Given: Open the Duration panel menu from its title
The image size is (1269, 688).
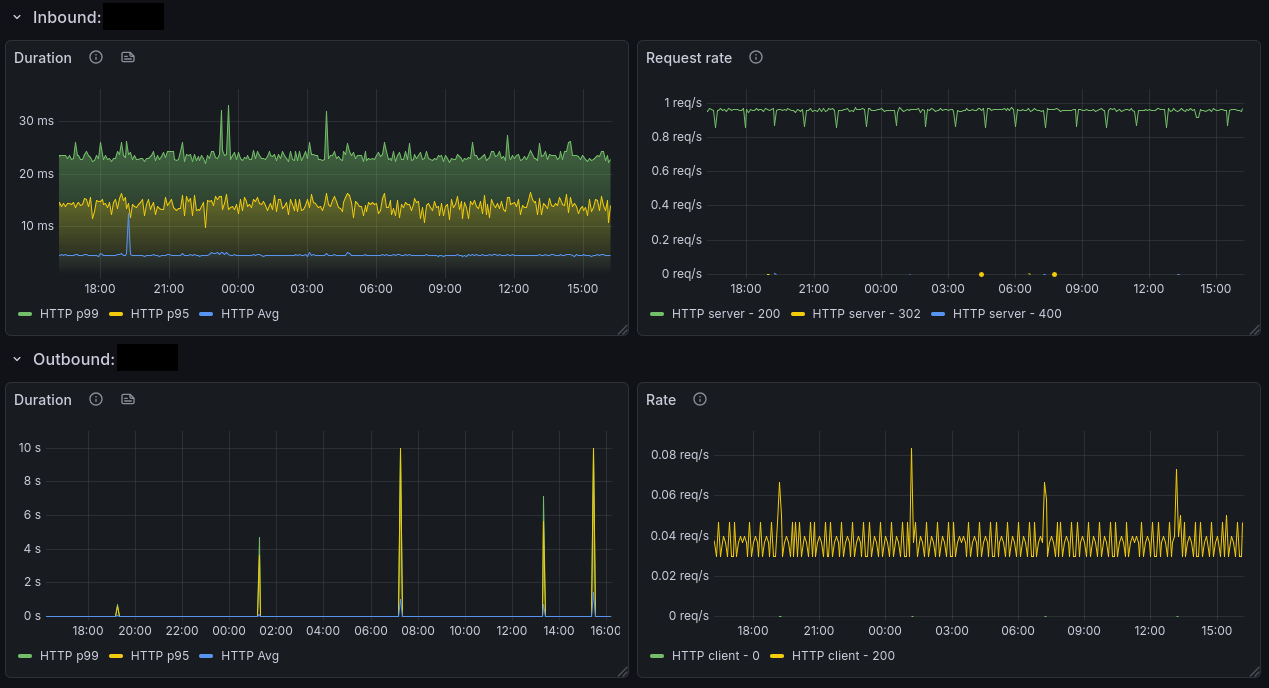Looking at the screenshot, I should (42, 57).
